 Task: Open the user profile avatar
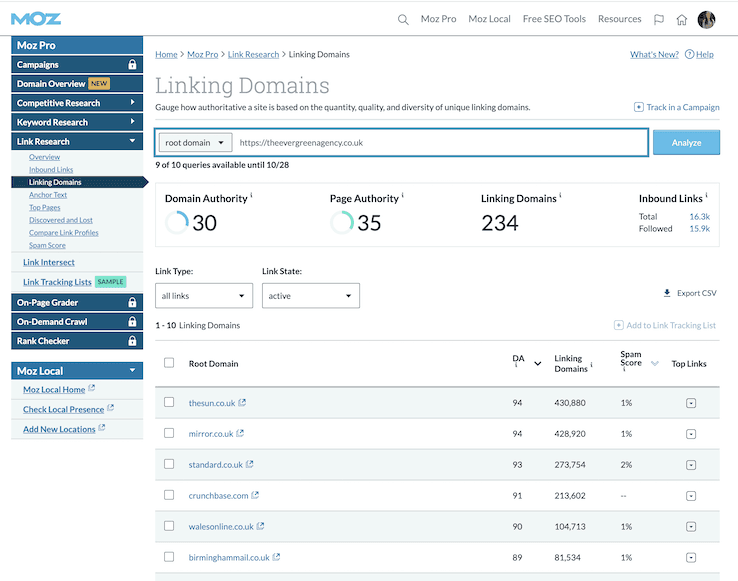[x=706, y=19]
